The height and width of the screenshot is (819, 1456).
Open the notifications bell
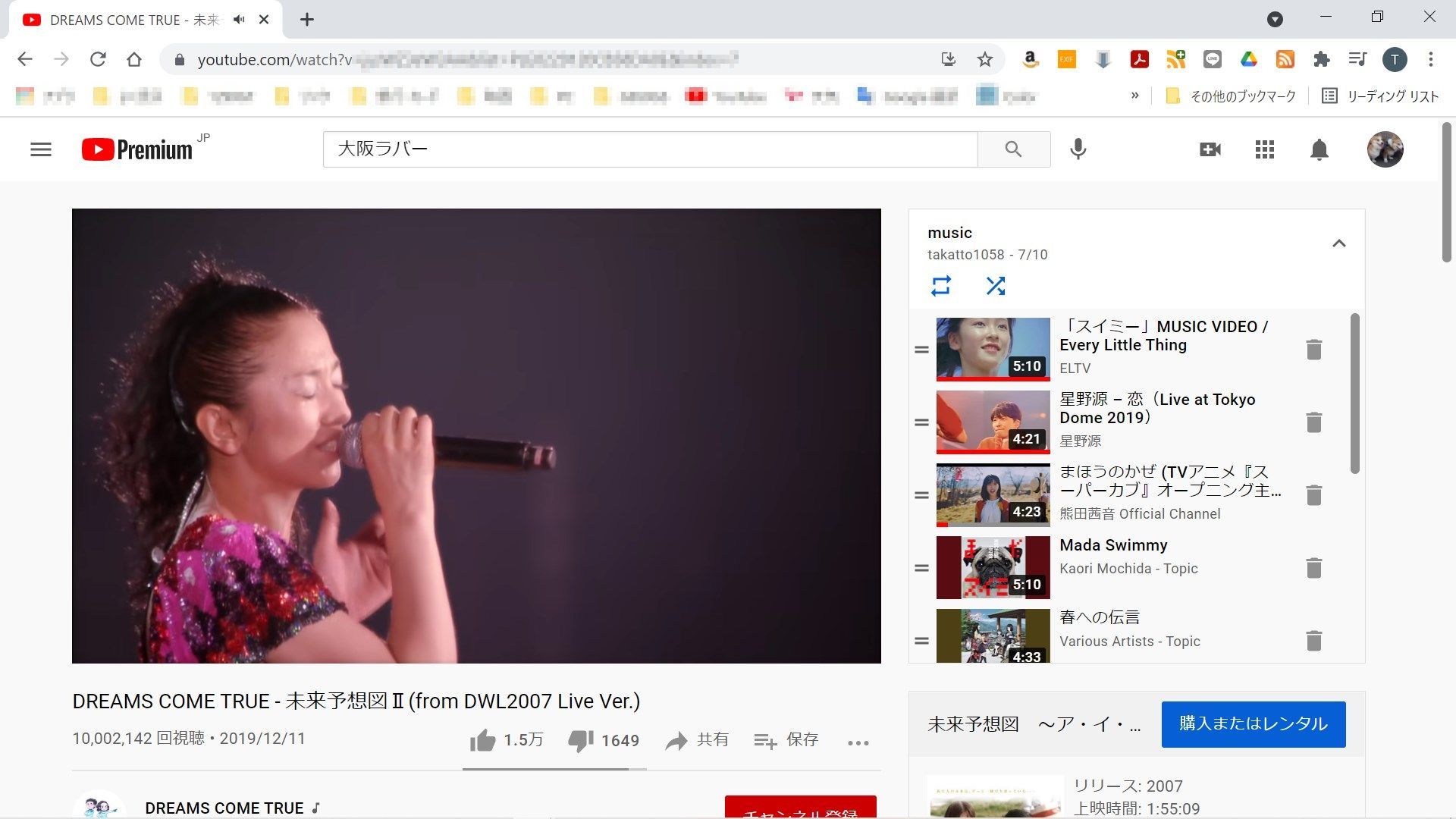click(1319, 149)
